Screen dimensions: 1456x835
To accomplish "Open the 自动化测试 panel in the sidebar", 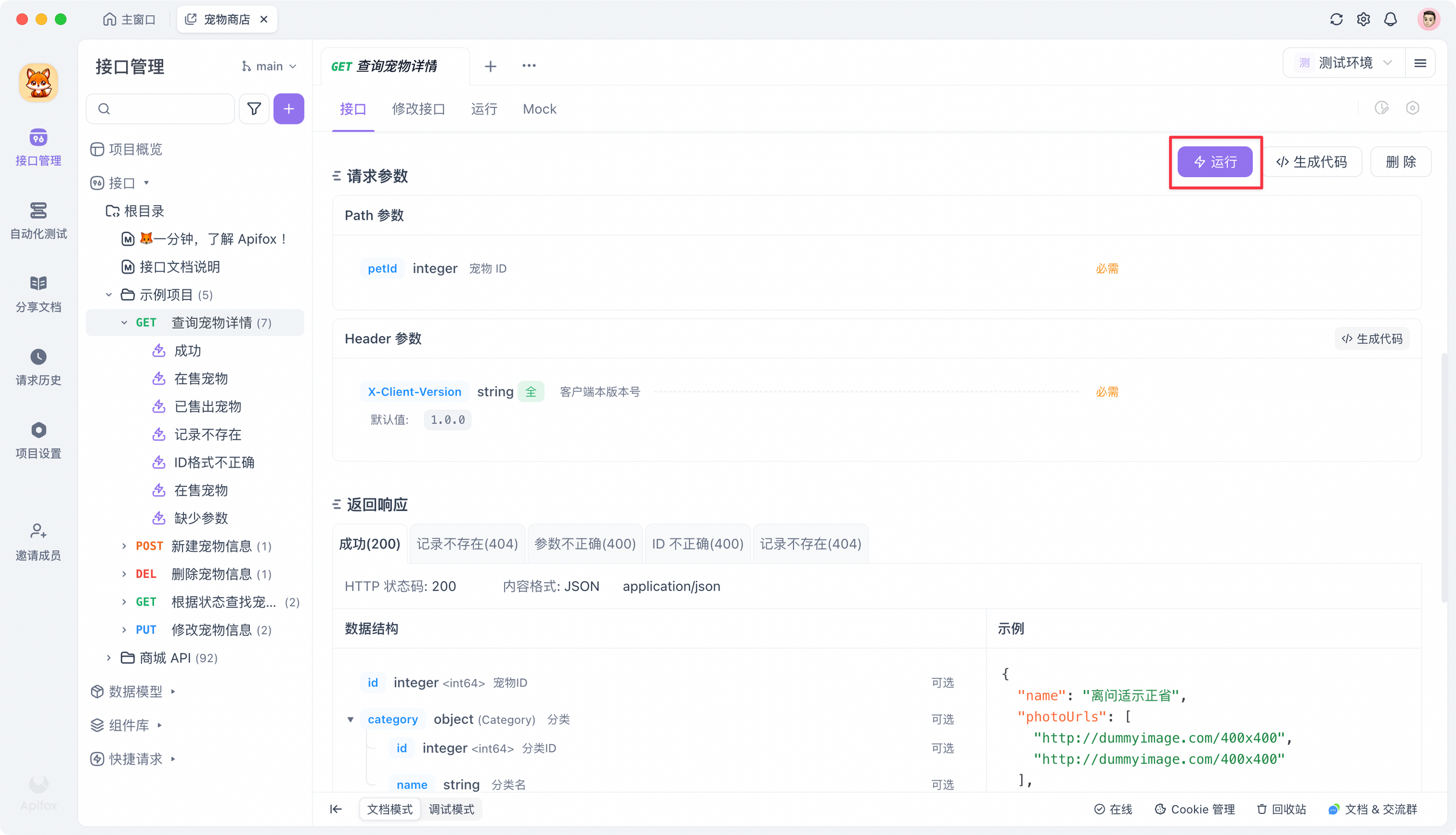I will coord(38,220).
